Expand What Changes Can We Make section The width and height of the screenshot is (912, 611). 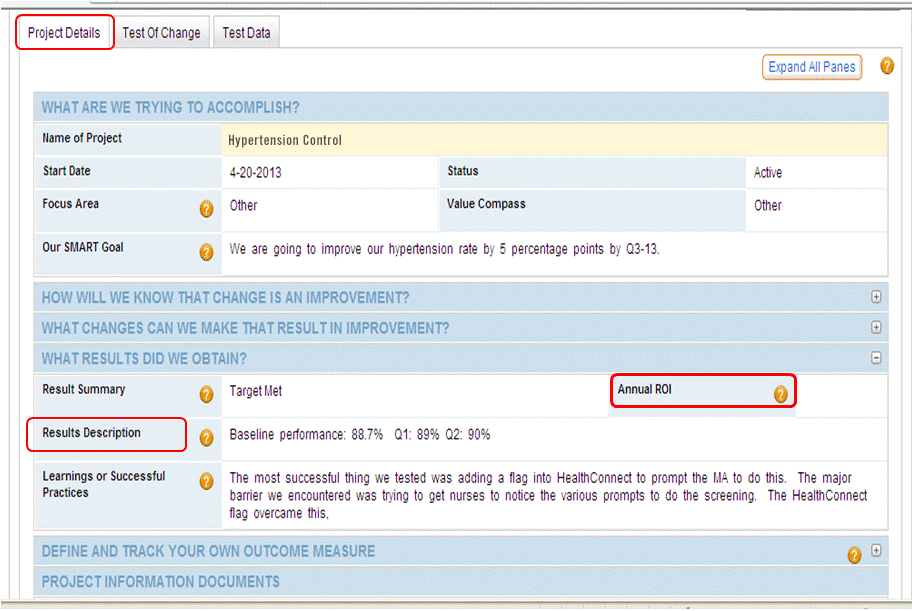pyautogui.click(x=876, y=327)
